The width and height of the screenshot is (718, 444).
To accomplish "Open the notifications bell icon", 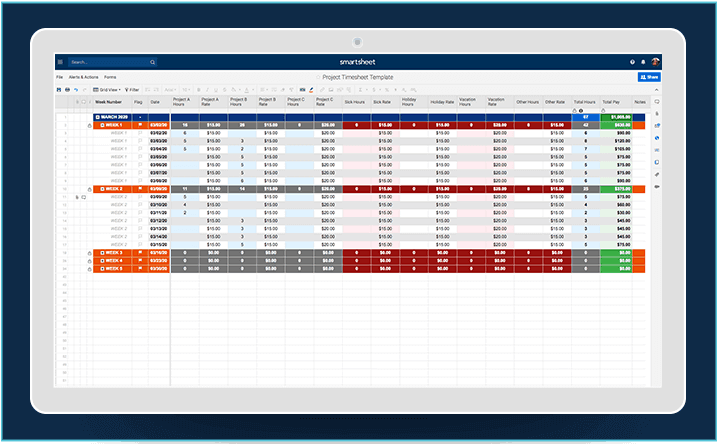I will (644, 62).
